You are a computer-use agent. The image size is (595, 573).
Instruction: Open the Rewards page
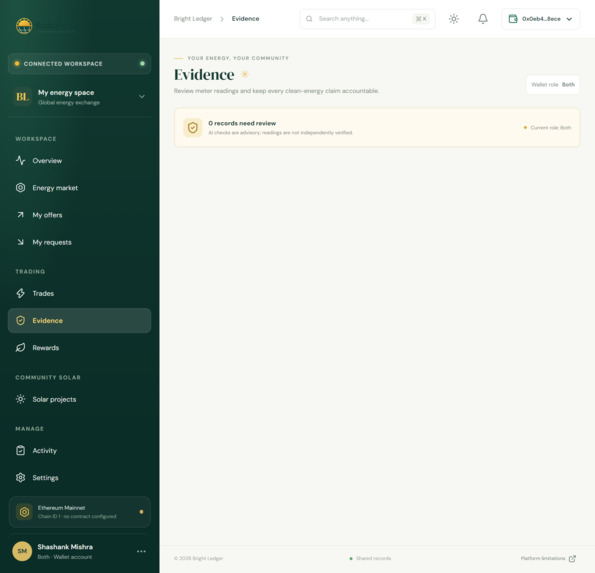(79, 348)
